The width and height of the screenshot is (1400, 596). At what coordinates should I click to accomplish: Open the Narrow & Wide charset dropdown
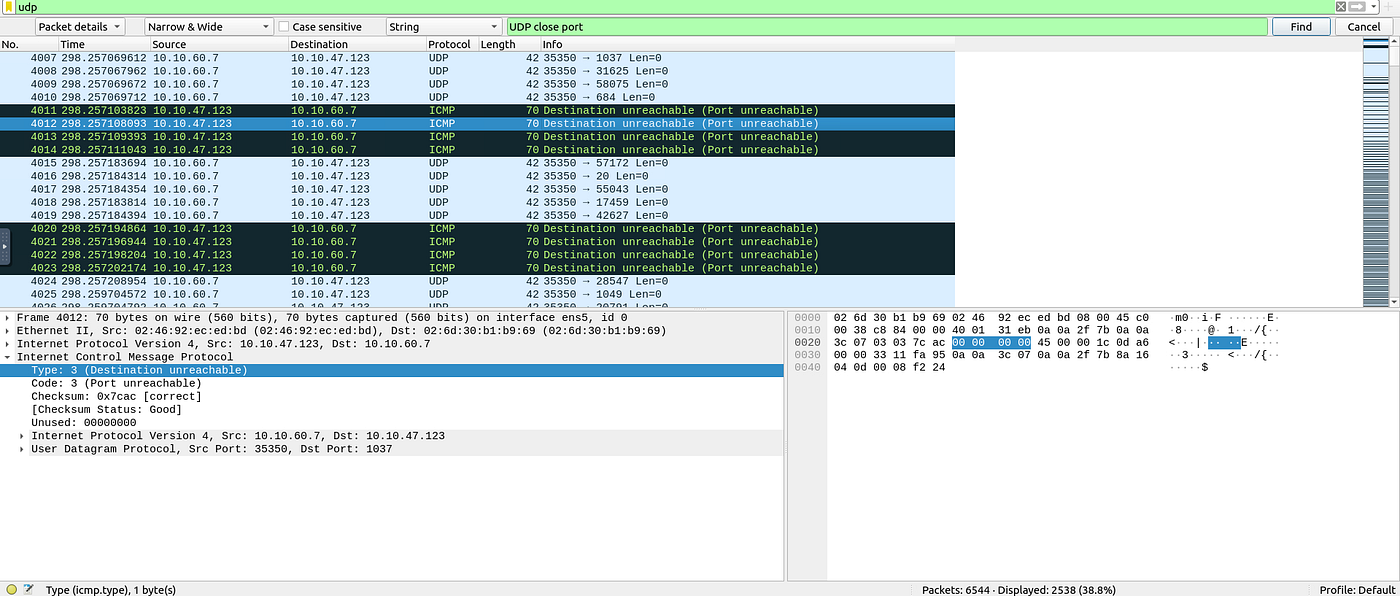point(209,27)
